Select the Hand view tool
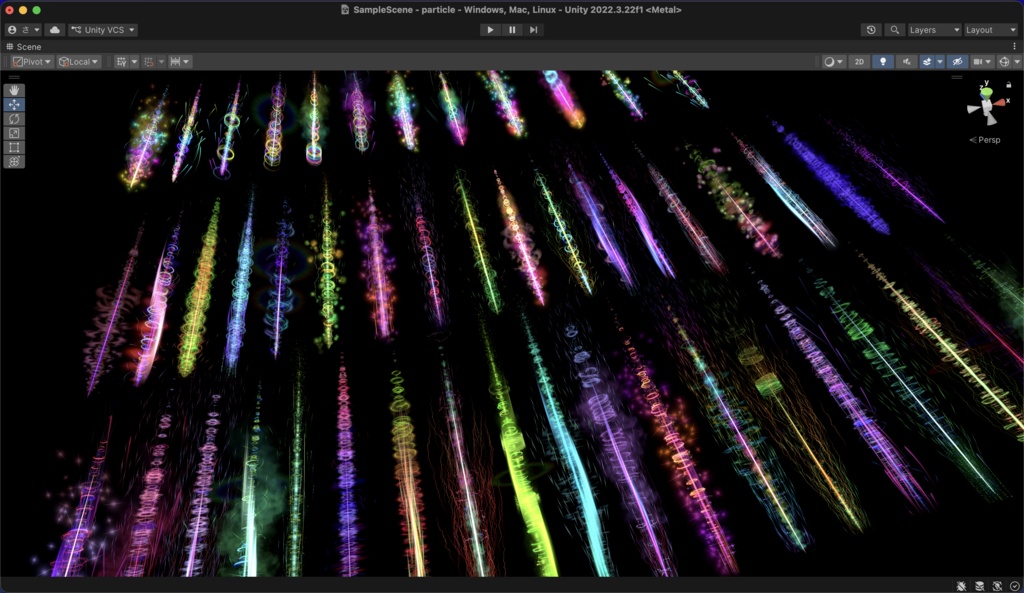1024x593 pixels. tap(13, 91)
